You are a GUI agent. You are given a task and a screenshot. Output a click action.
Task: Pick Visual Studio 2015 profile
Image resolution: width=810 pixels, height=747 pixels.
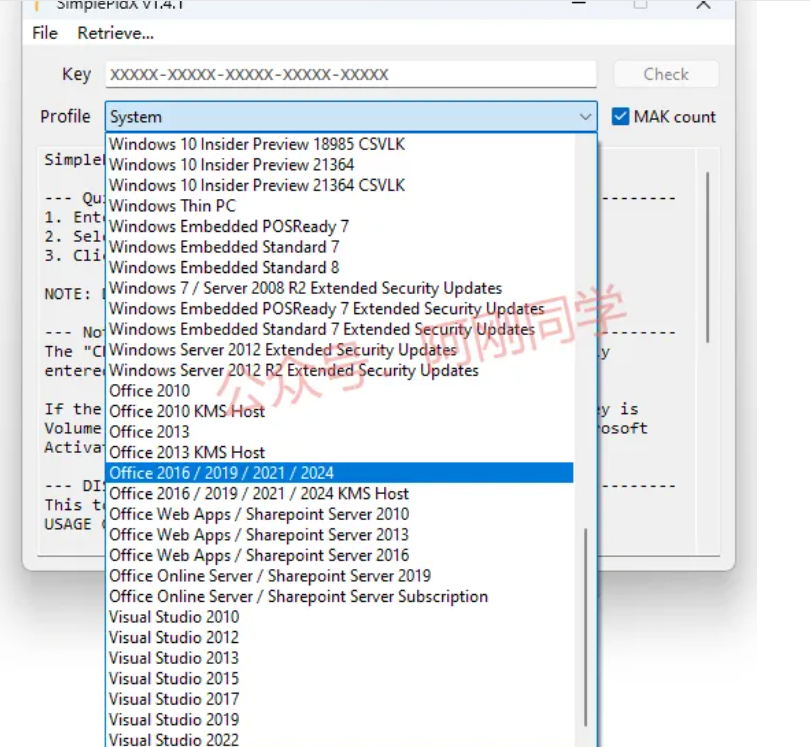tap(340, 679)
